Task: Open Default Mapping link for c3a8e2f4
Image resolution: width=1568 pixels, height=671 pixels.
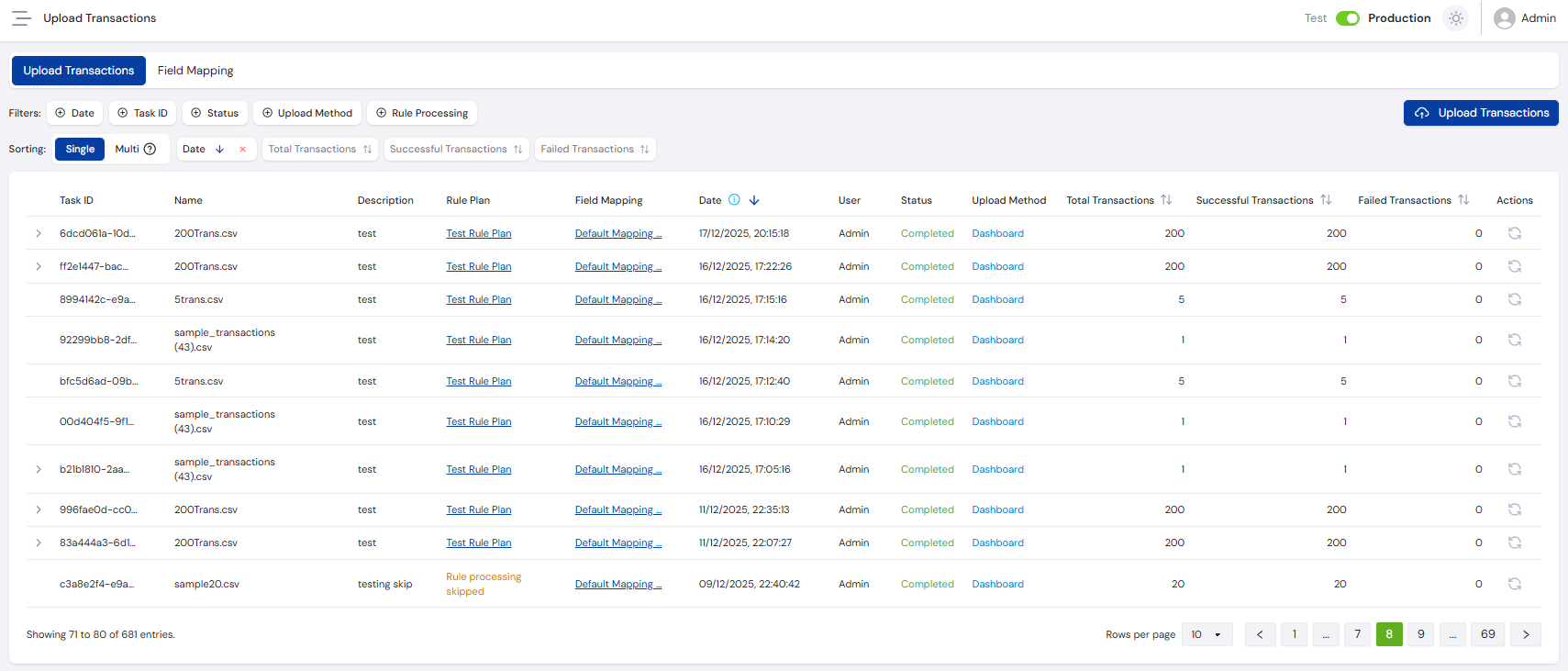Action: point(618,584)
